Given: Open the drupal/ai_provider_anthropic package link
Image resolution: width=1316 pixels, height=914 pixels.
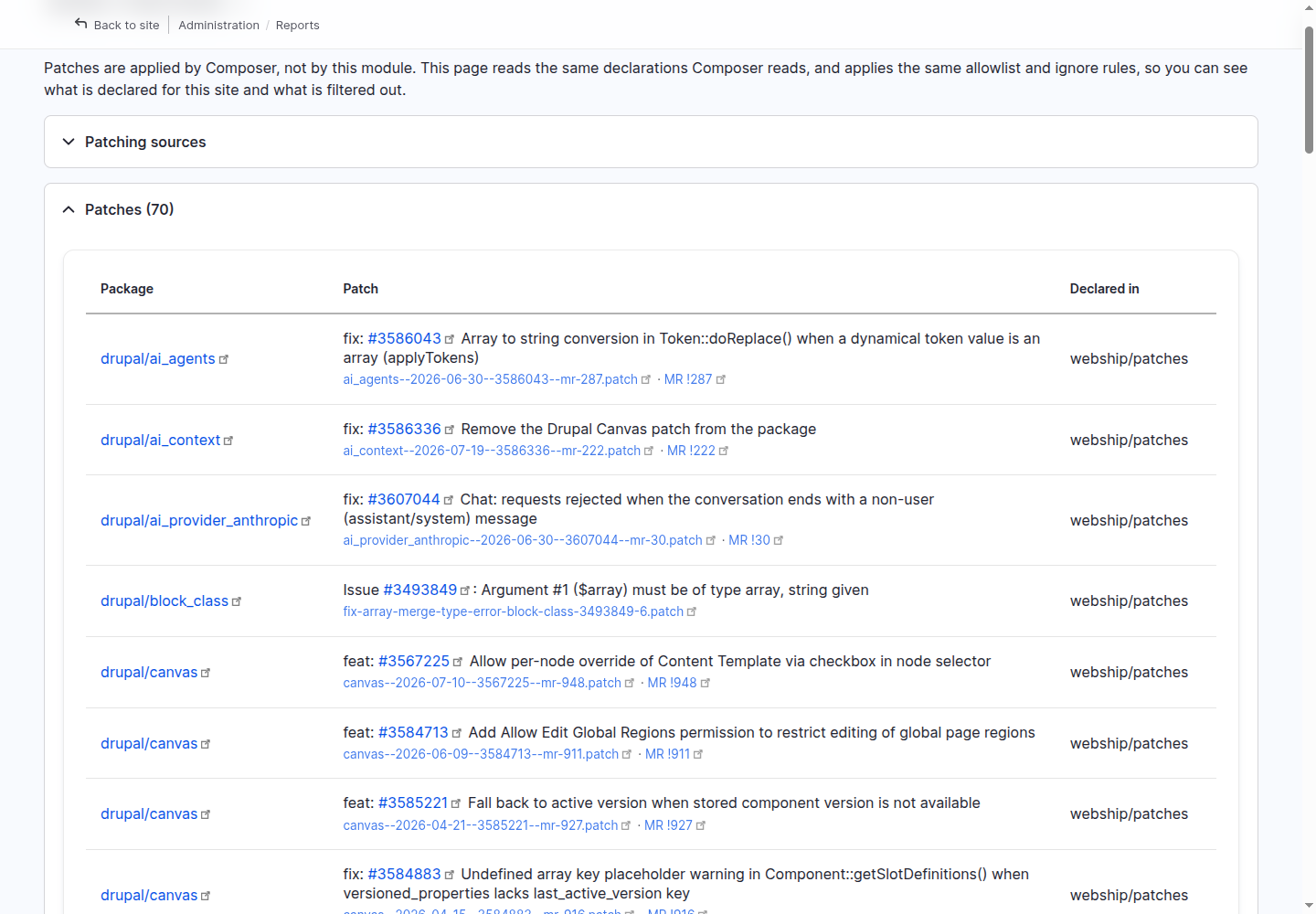Looking at the screenshot, I should coord(199,520).
